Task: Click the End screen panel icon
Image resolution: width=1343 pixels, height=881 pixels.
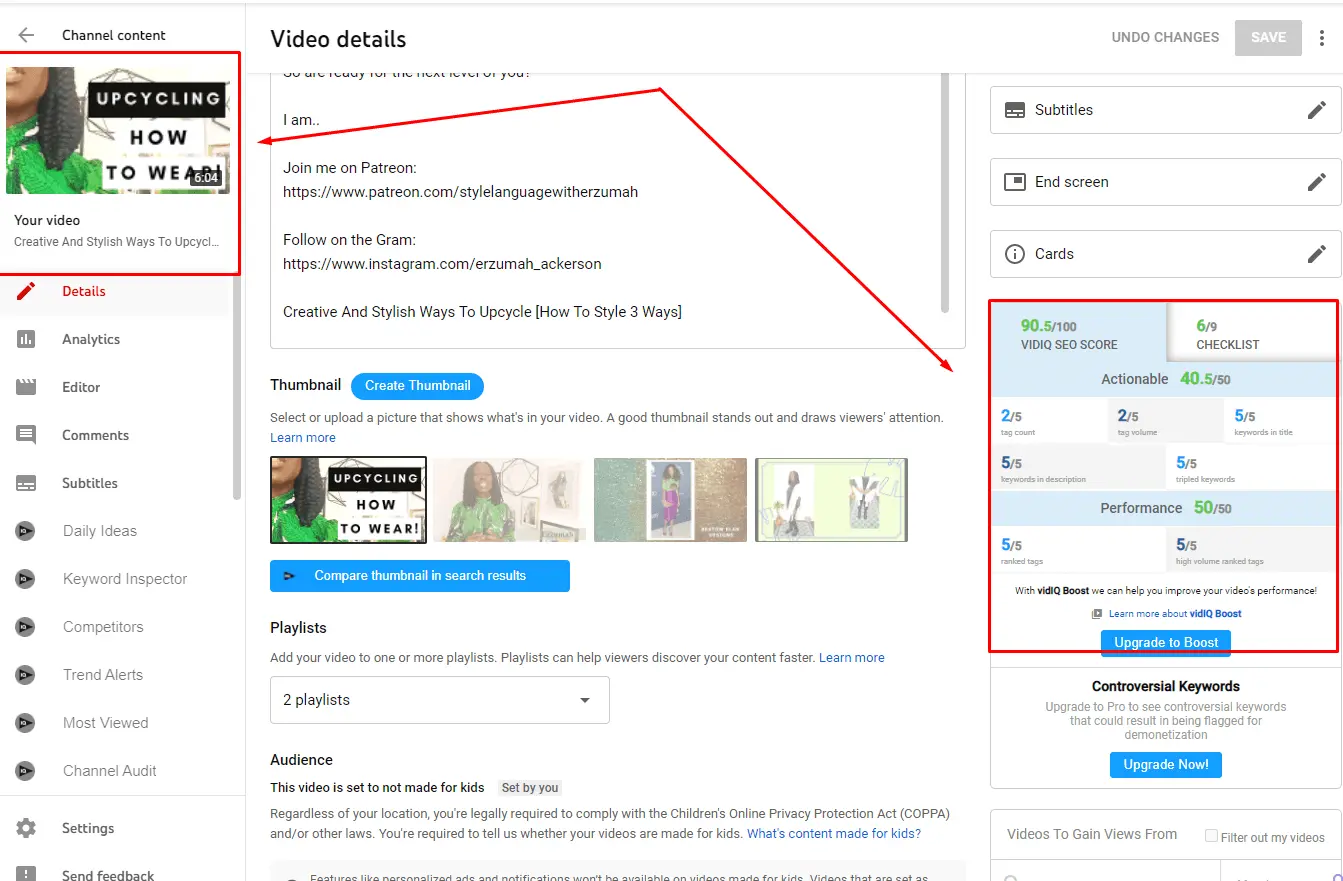Action: [1015, 182]
